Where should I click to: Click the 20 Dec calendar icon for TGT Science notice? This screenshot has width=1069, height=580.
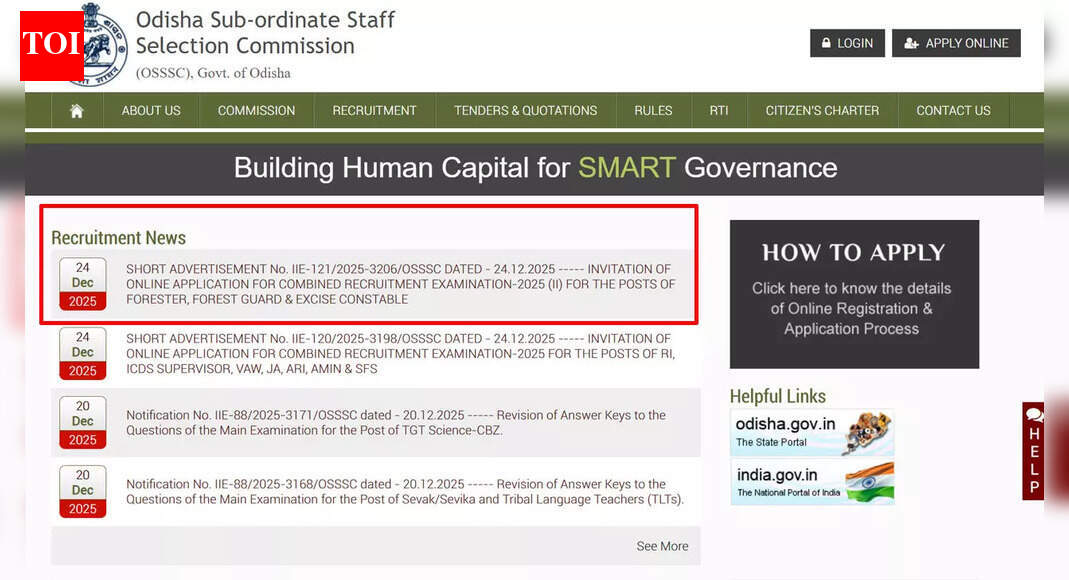(83, 422)
